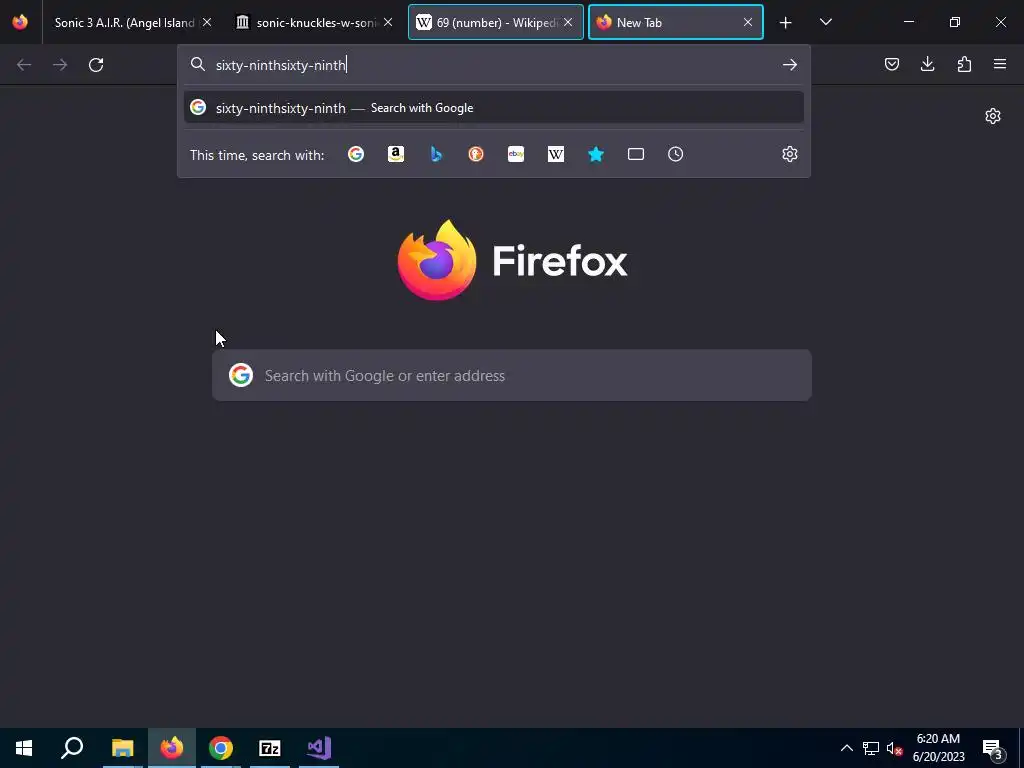Open 7-Zip from the taskbar

click(x=270, y=748)
